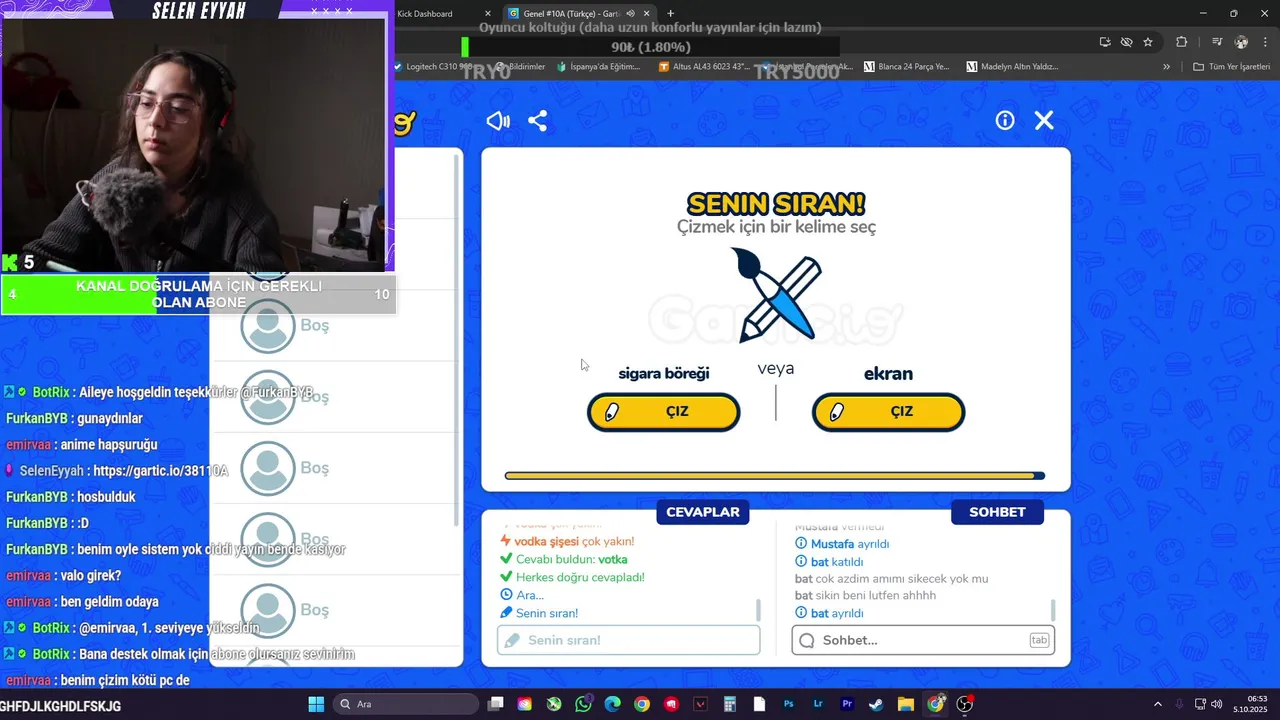
Task: Exit the room with X icon
Action: 1044,120
